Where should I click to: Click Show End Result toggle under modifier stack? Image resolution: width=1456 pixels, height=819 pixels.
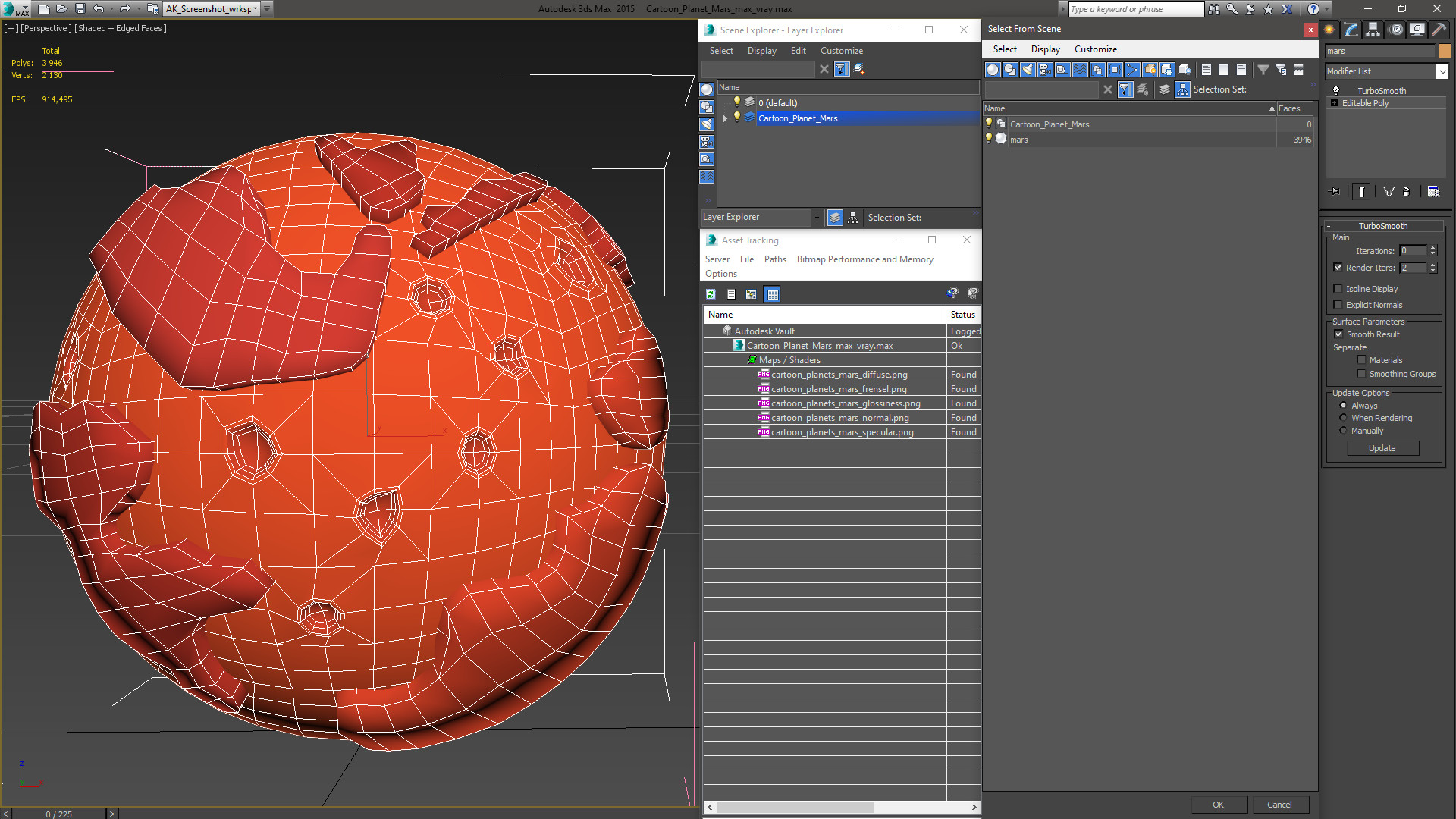(x=1362, y=192)
